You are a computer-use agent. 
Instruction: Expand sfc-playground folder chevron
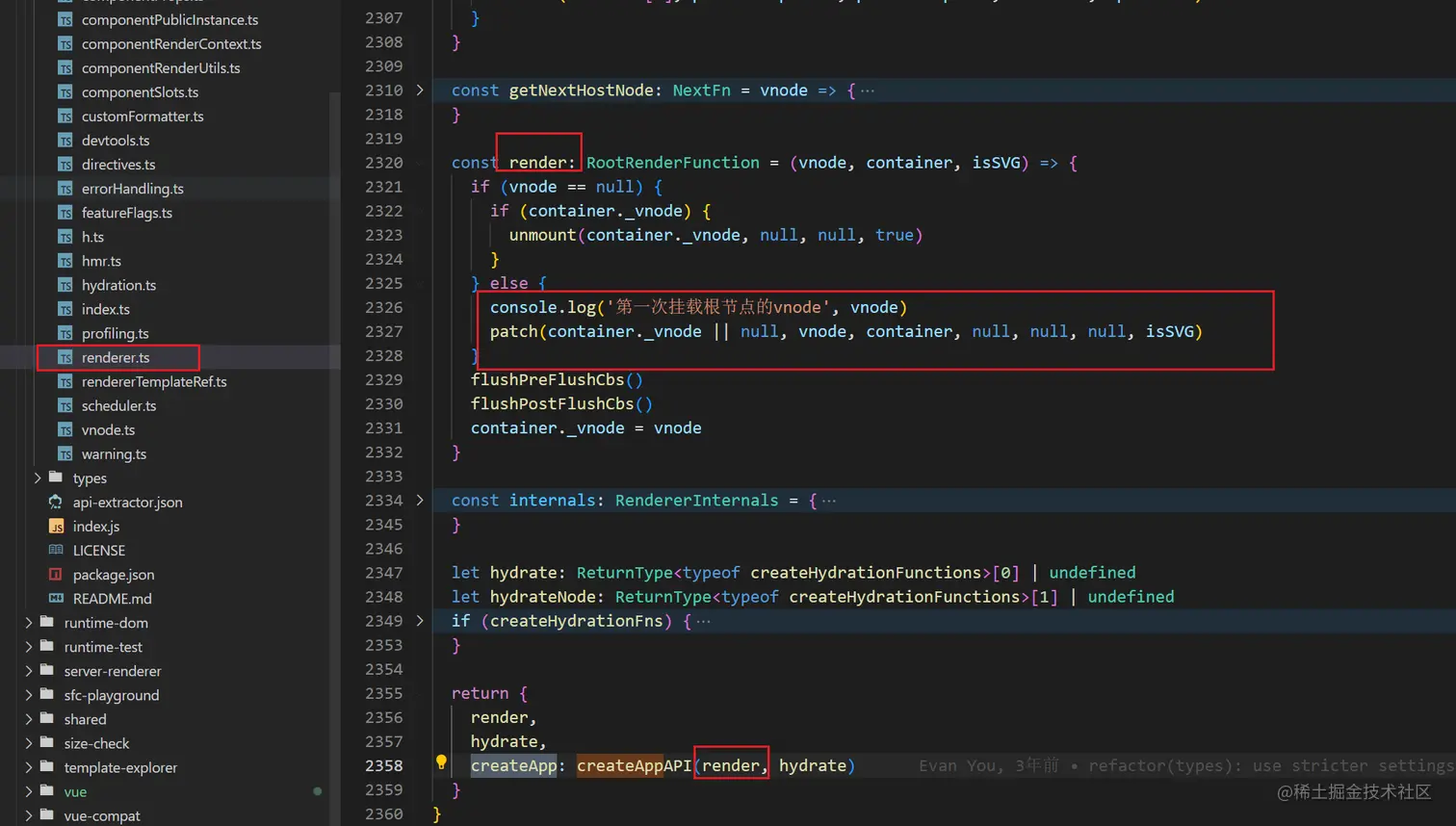point(29,695)
